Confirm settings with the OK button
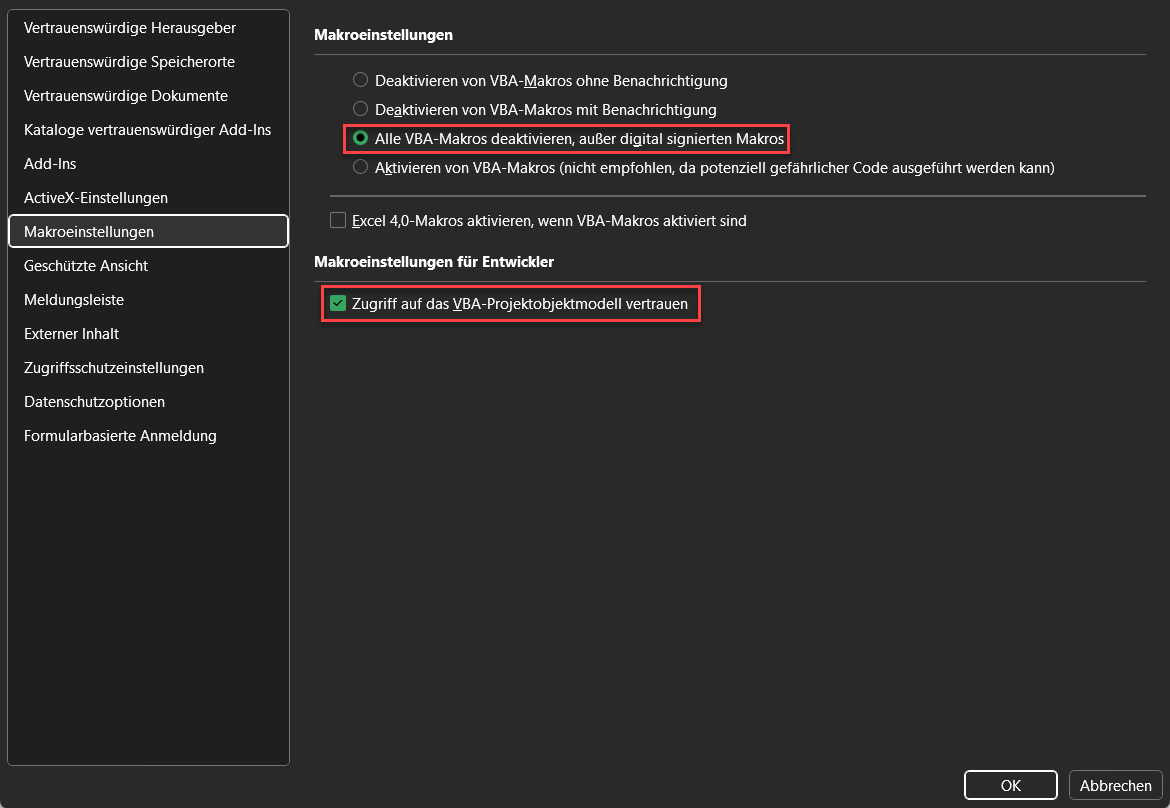 pyautogui.click(x=1010, y=785)
